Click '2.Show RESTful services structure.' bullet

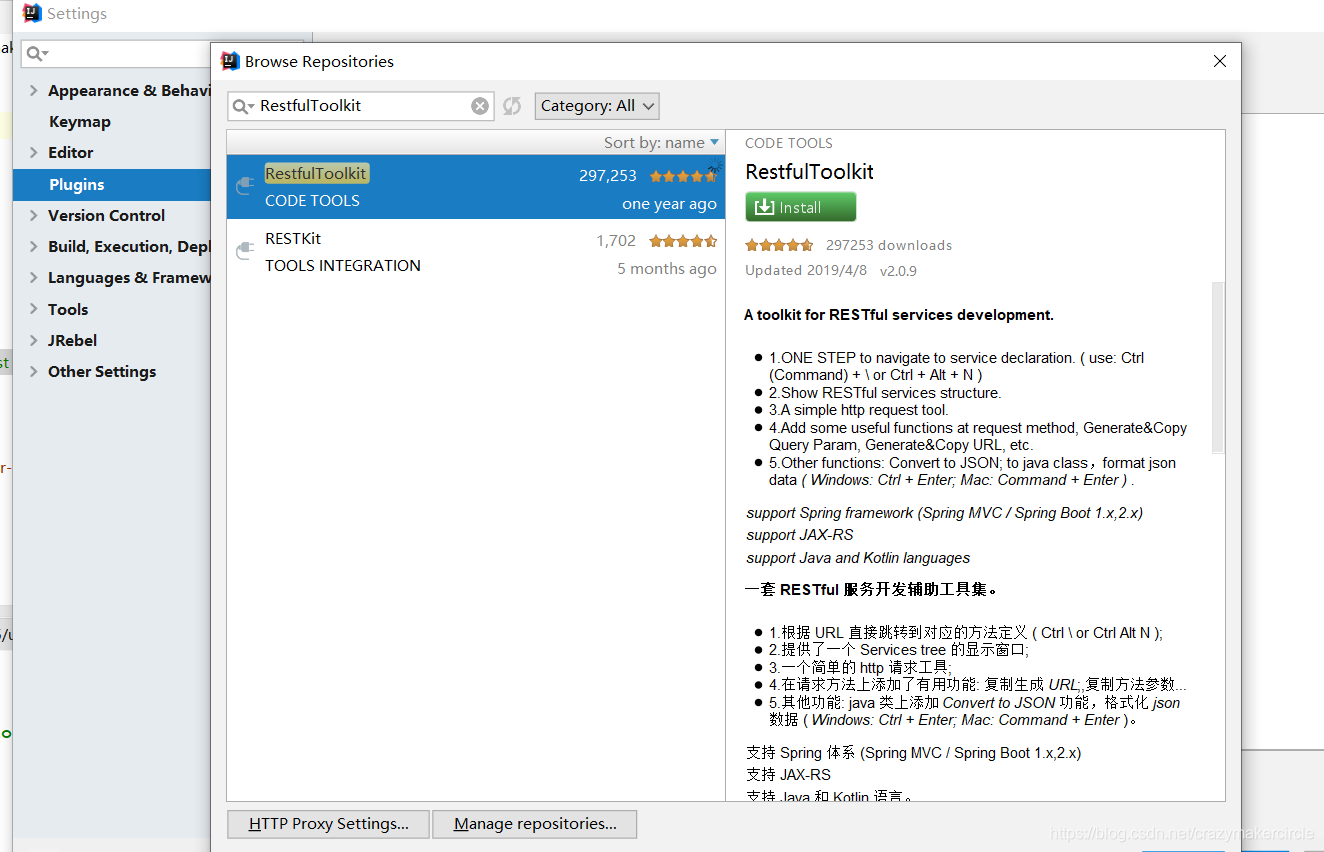[x=885, y=393]
